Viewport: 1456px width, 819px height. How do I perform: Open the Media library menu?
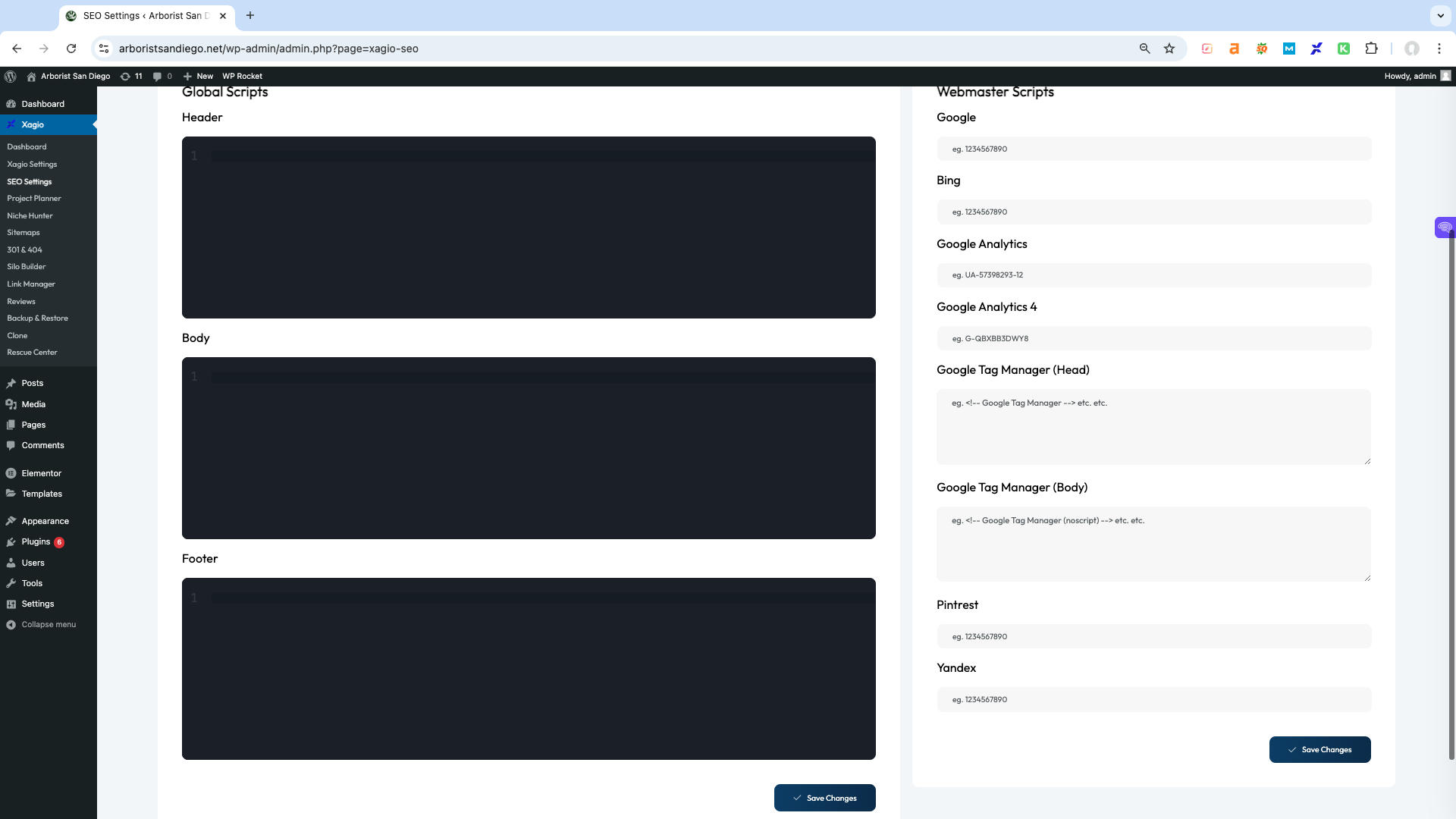click(33, 404)
